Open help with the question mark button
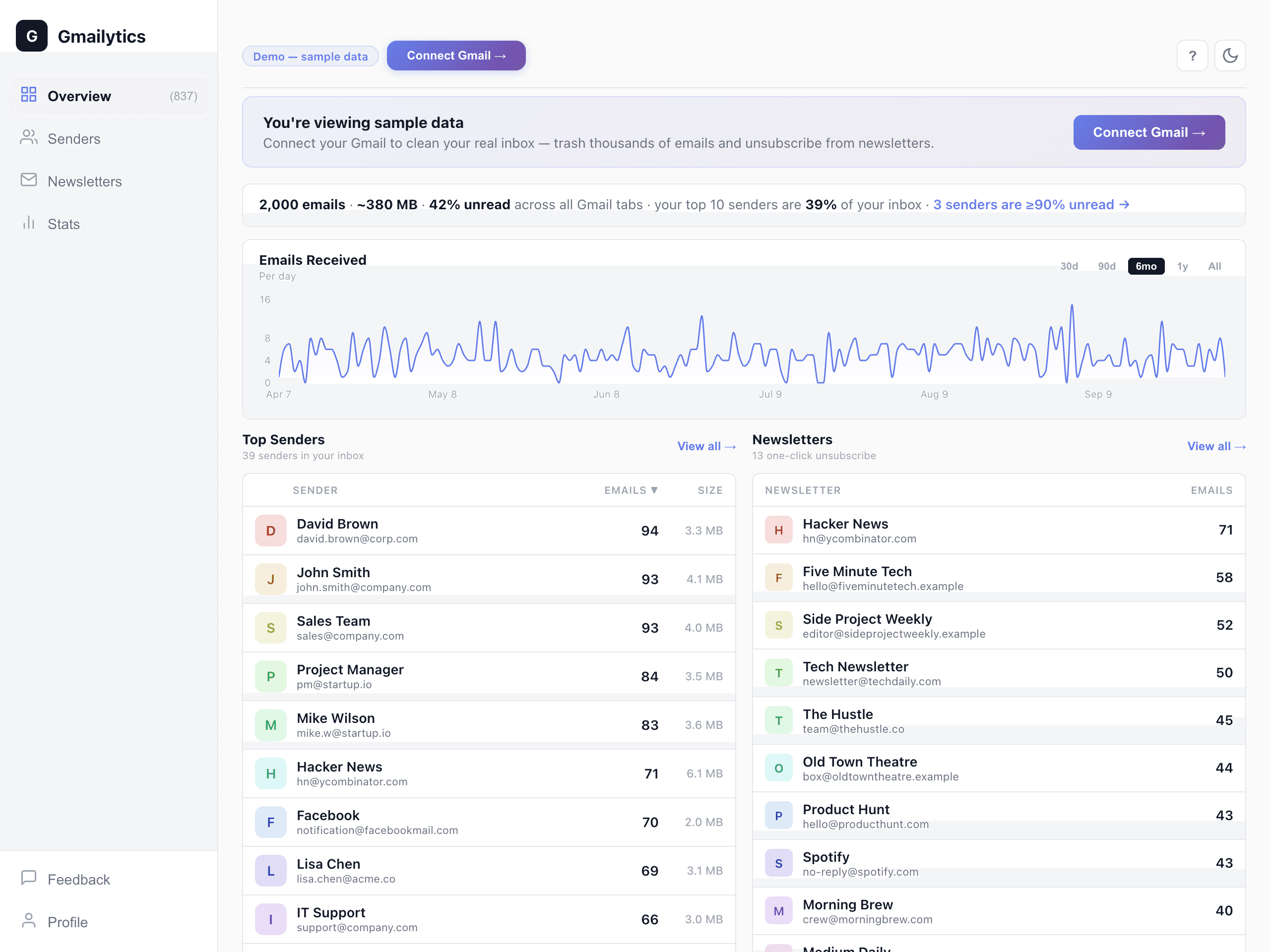 point(1192,56)
